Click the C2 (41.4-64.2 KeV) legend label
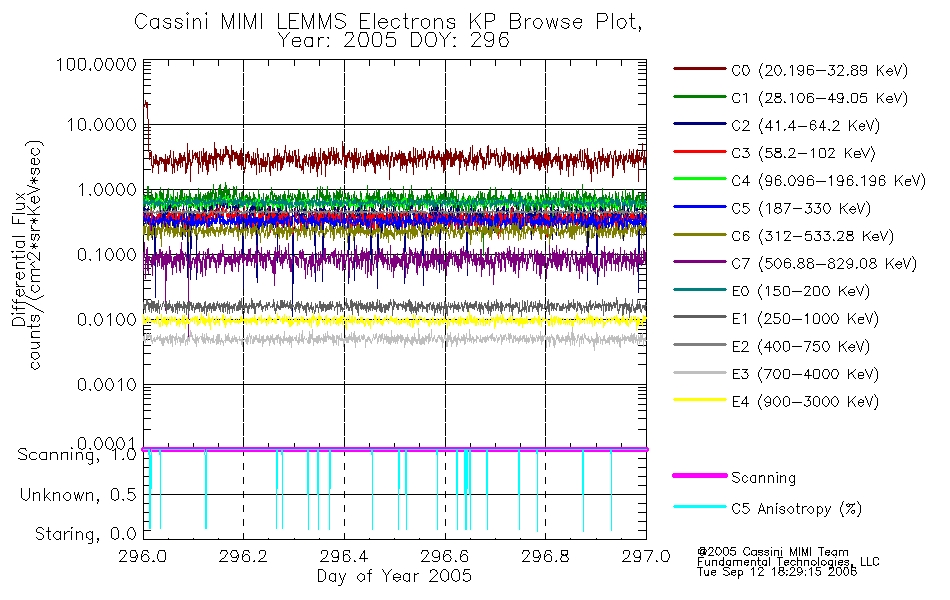 pyautogui.click(x=805, y=126)
